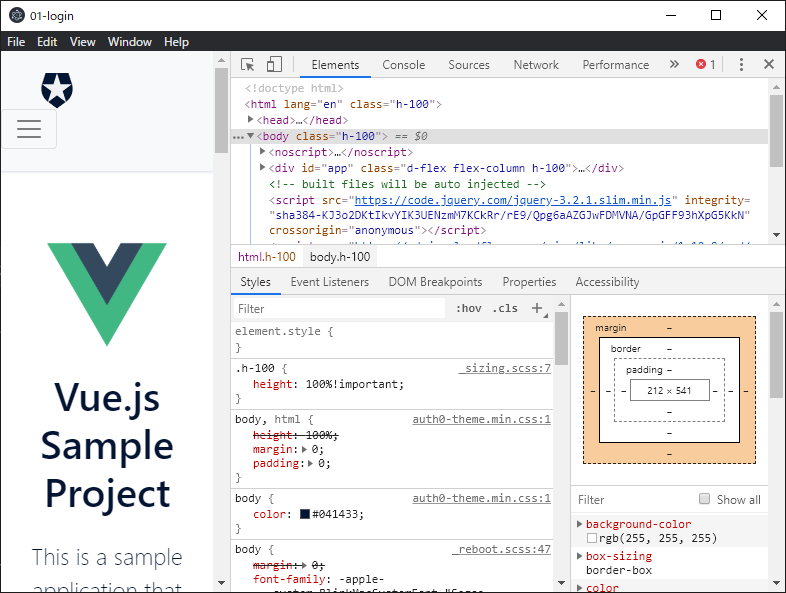Expand the box-sizing computed property

point(579,556)
